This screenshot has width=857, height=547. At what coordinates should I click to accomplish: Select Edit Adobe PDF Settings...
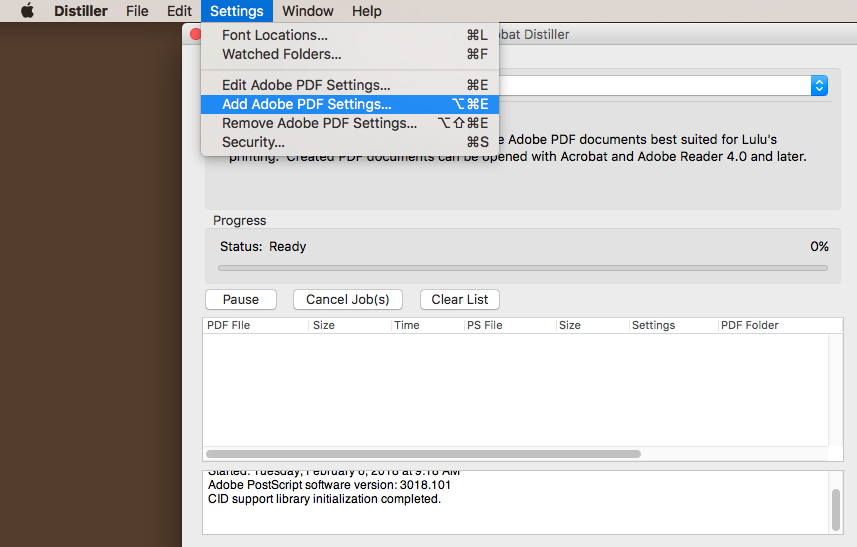click(350, 85)
